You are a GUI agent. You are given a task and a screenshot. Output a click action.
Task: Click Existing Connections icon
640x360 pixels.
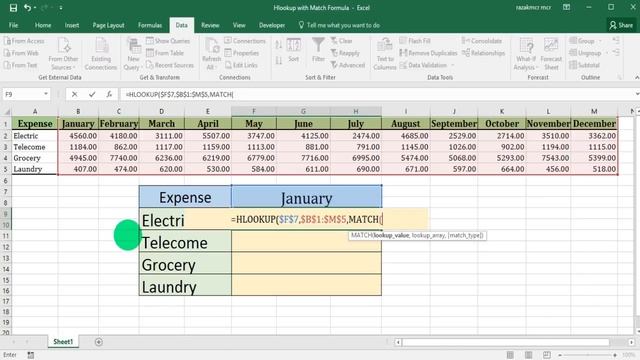tap(101, 53)
